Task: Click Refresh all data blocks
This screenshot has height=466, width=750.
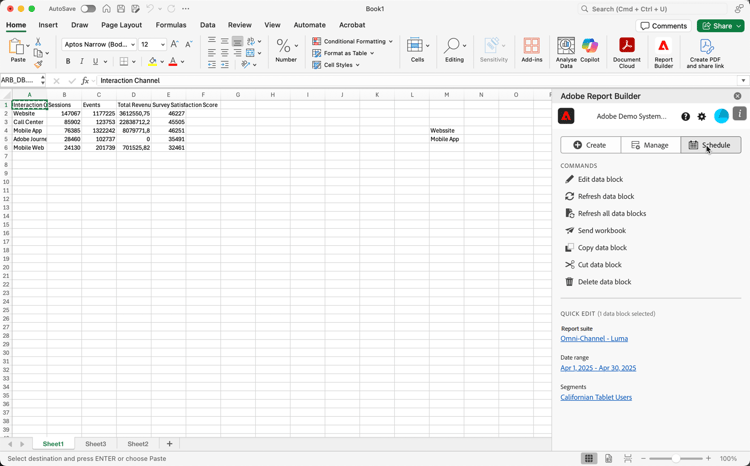Action: [612, 213]
